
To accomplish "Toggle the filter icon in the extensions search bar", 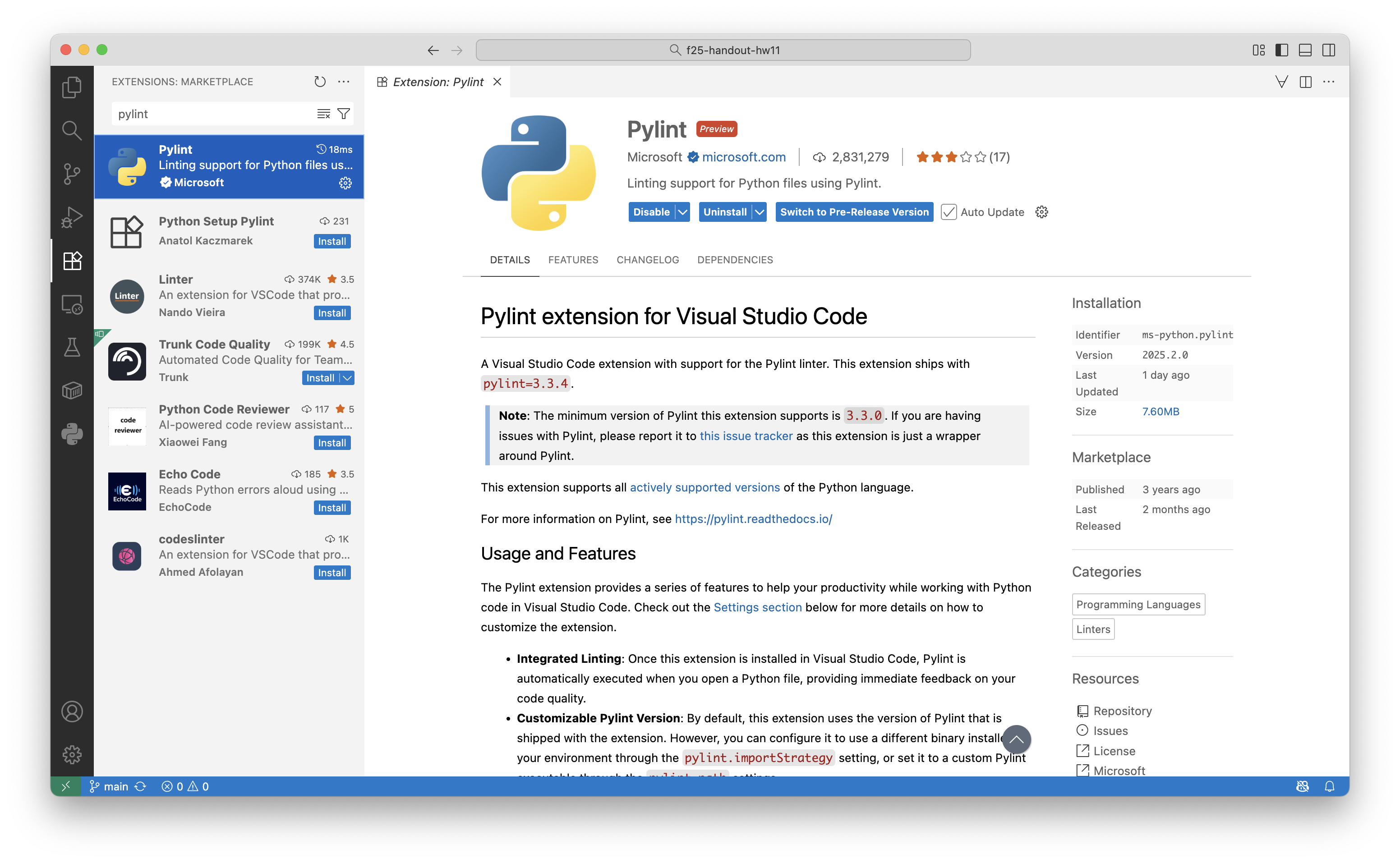I will [x=343, y=114].
